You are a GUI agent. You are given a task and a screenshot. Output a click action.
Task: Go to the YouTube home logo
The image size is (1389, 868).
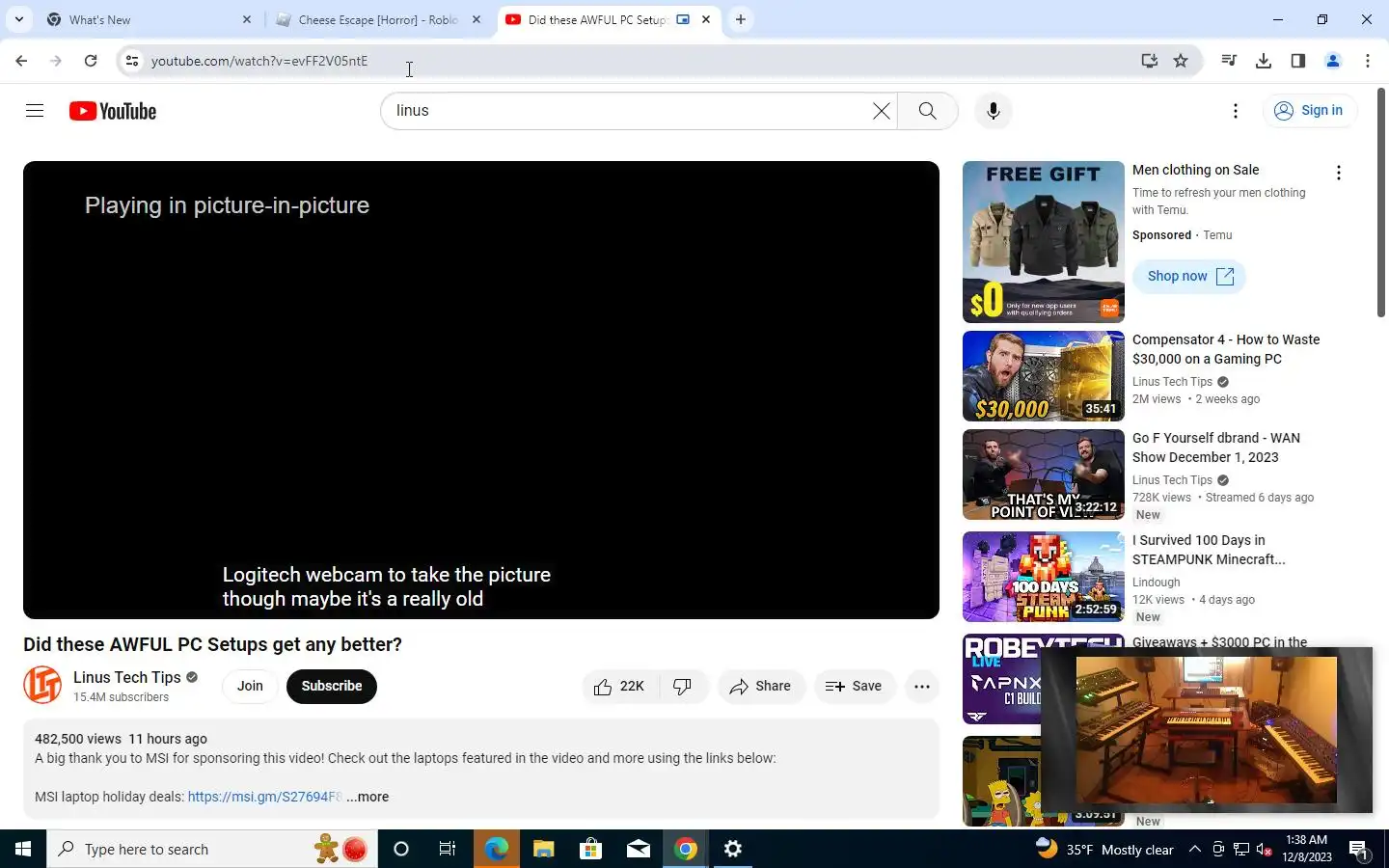113,111
